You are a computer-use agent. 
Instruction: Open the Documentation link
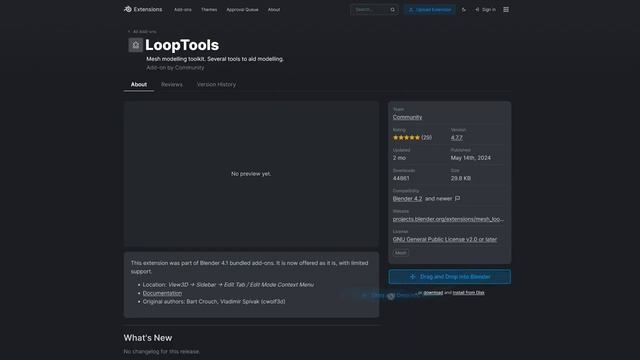[162, 293]
